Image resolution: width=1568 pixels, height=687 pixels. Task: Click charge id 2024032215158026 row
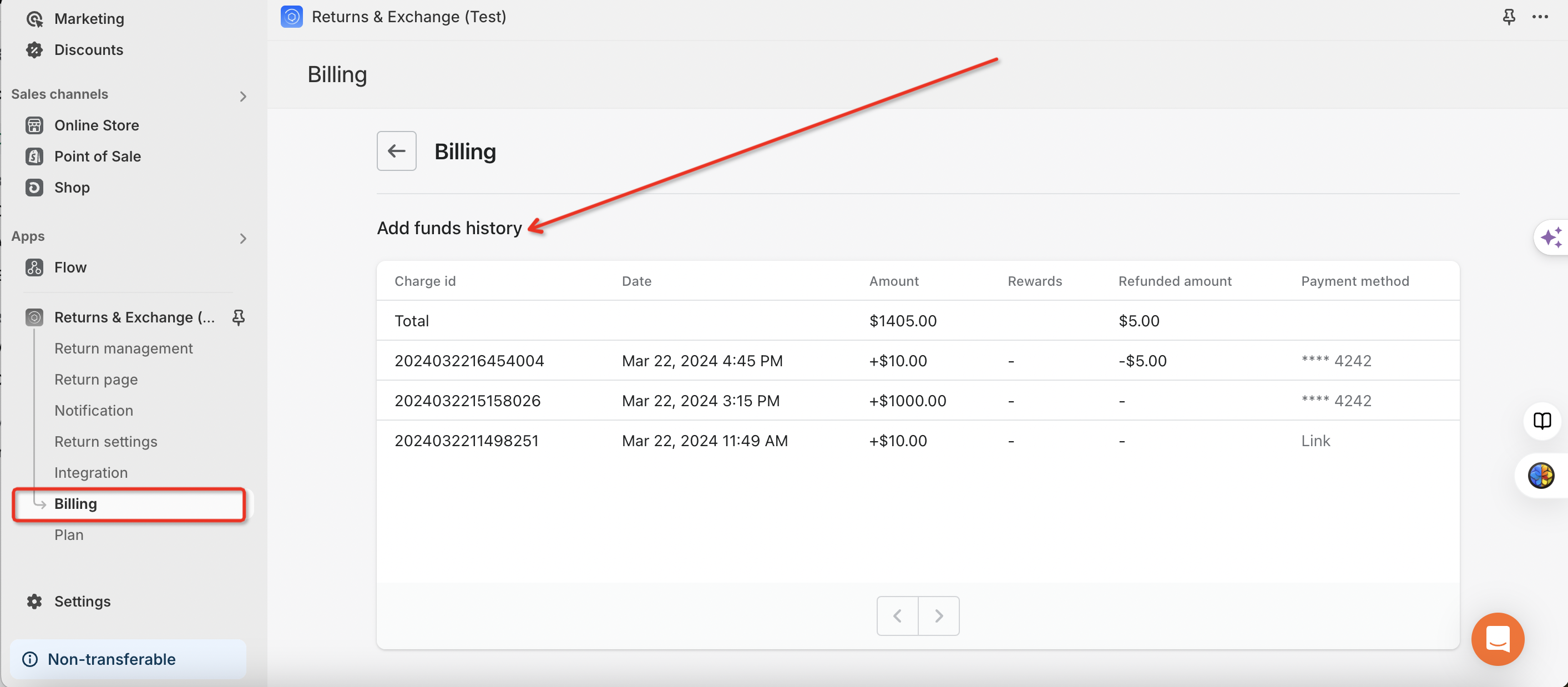pos(468,401)
